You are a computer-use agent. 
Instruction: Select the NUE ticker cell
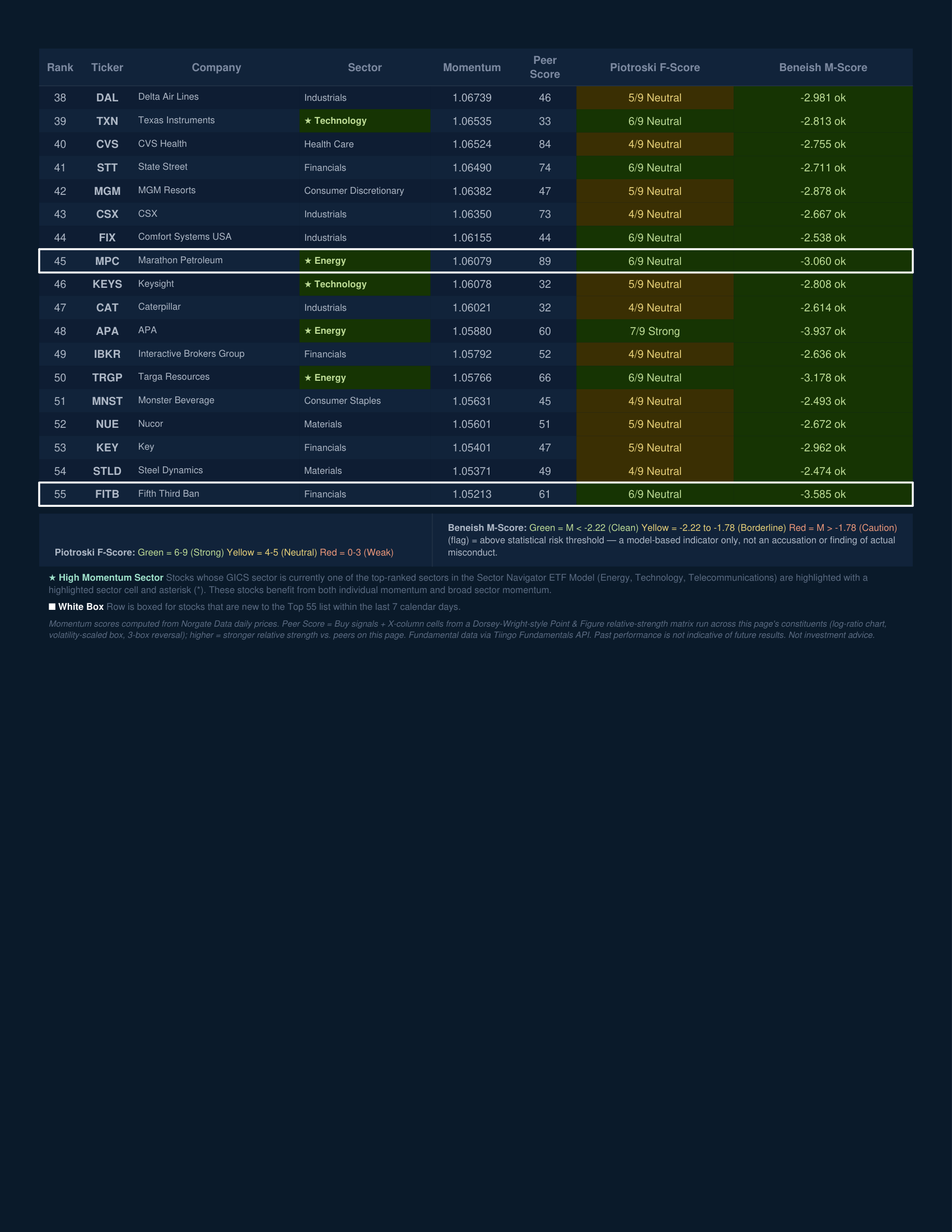(x=107, y=424)
